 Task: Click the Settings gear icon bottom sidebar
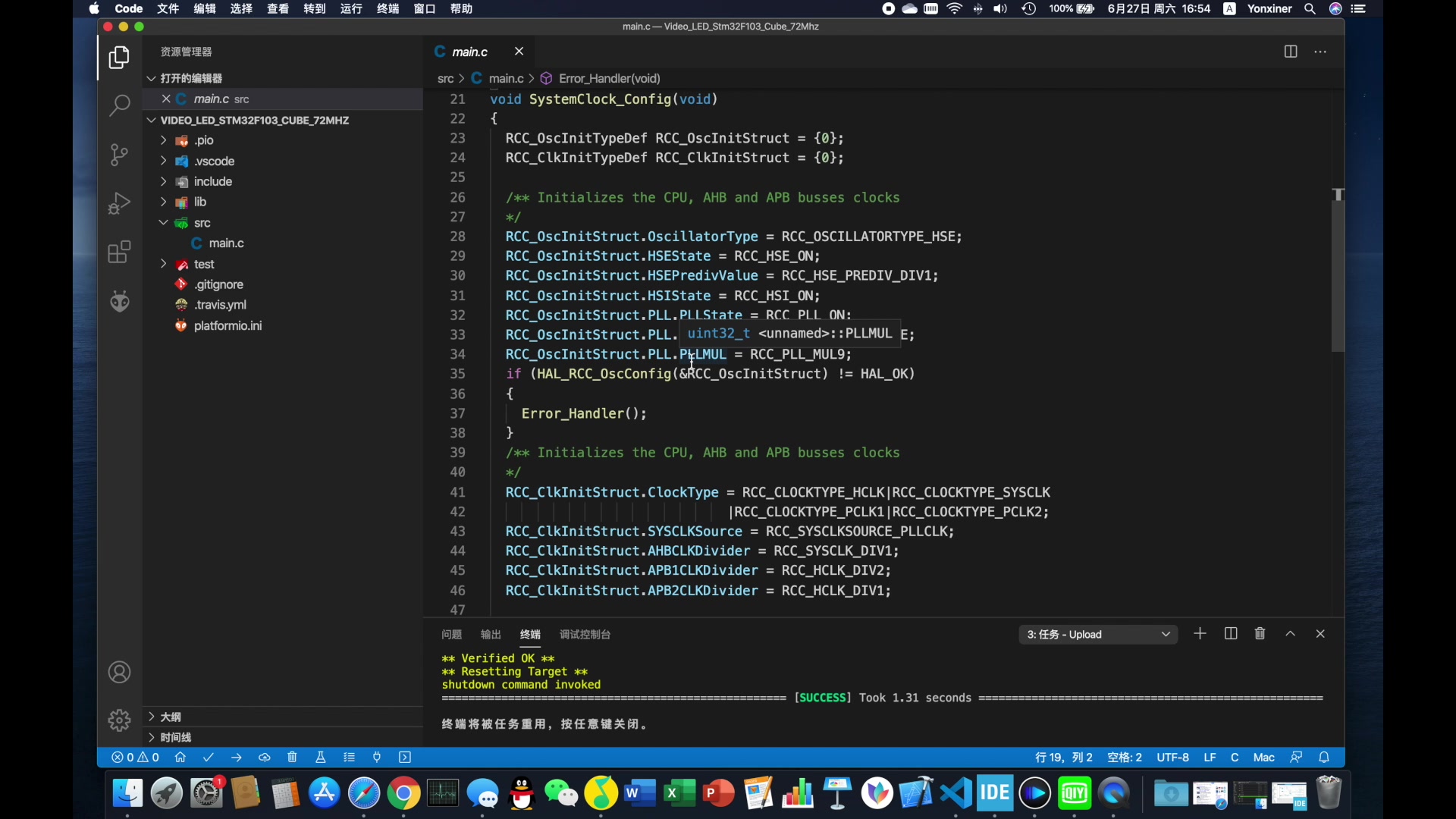(119, 717)
